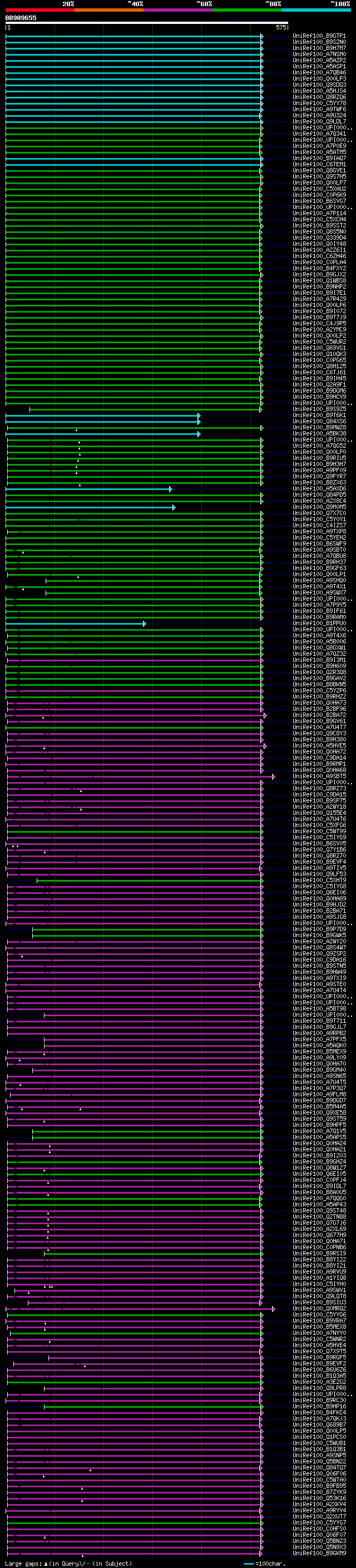Click label UniRef100_B9S9Z5

[x=319, y=409]
